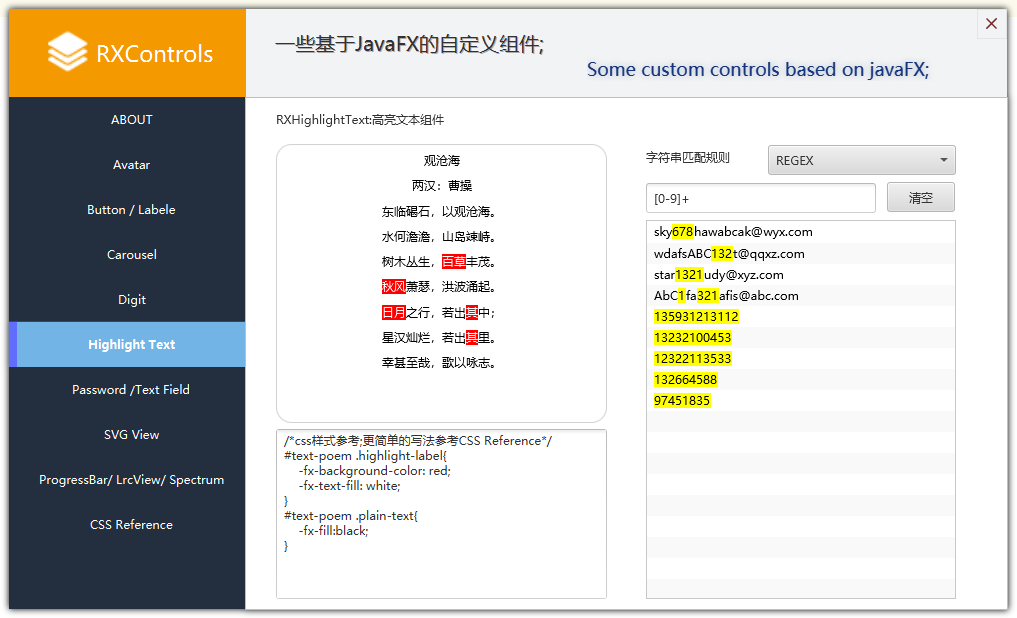Click the RXControls stacked layers logo icon
The image size is (1017, 618).
[x=67, y=52]
